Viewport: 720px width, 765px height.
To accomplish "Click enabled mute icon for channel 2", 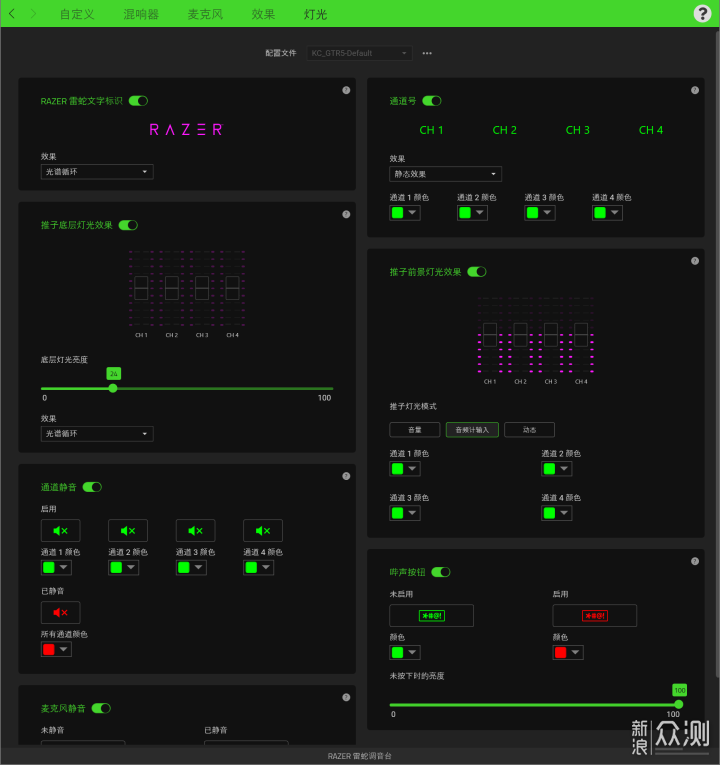I will (x=128, y=530).
